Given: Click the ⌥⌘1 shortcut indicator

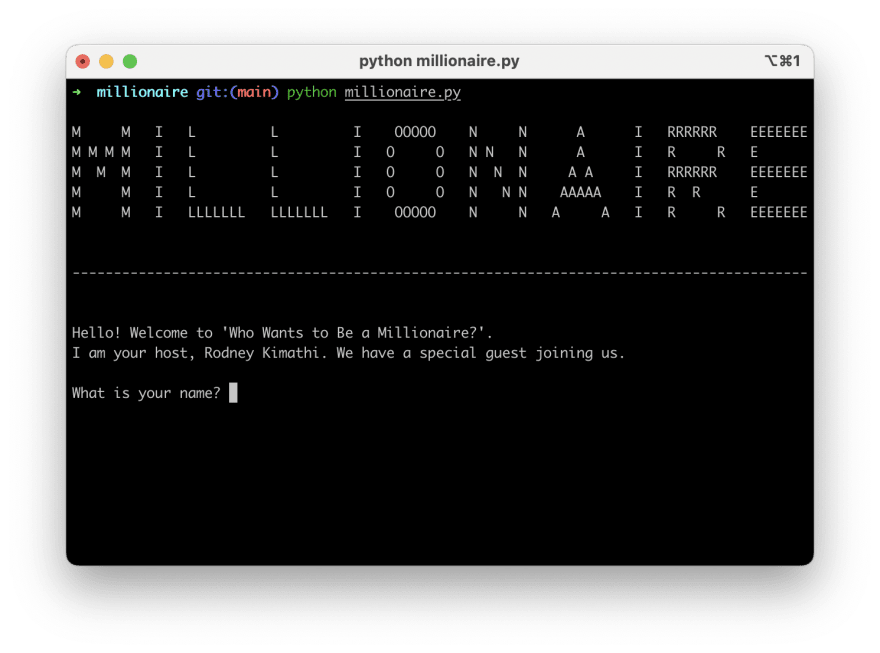Looking at the screenshot, I should 782,61.
